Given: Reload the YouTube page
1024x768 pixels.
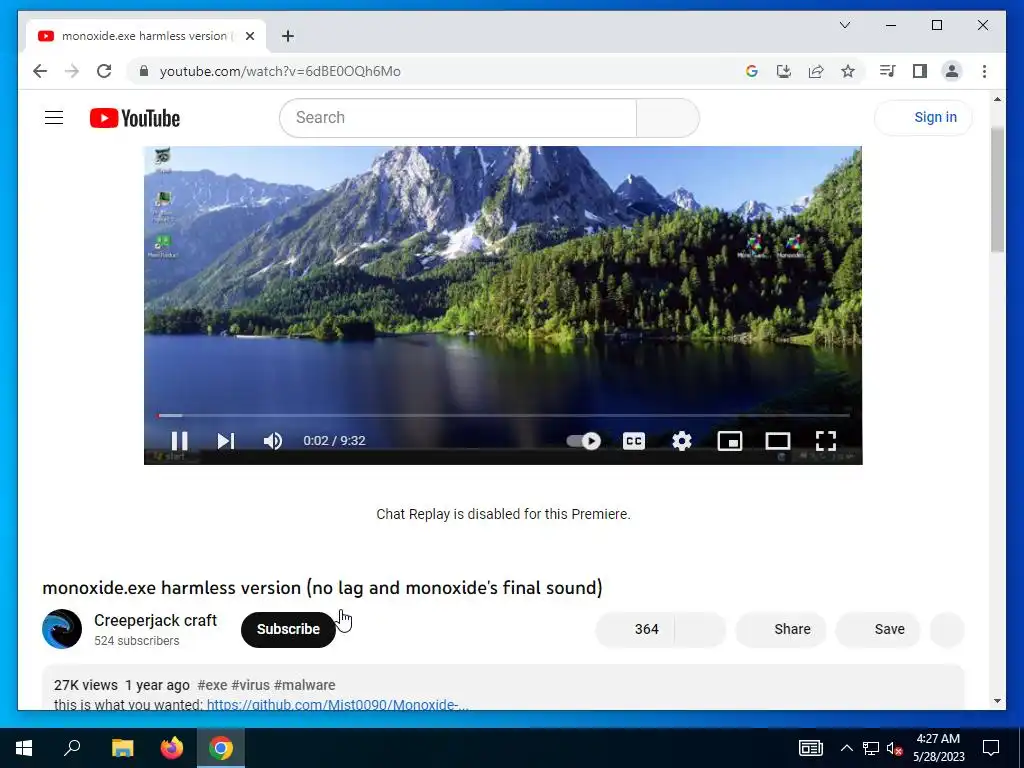Looking at the screenshot, I should click(x=104, y=71).
